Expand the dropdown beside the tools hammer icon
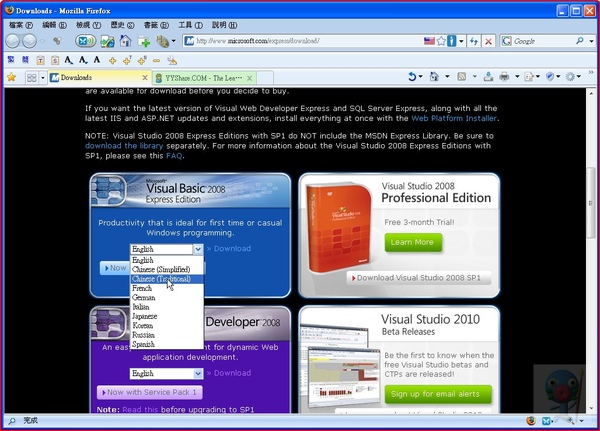 [173, 41]
